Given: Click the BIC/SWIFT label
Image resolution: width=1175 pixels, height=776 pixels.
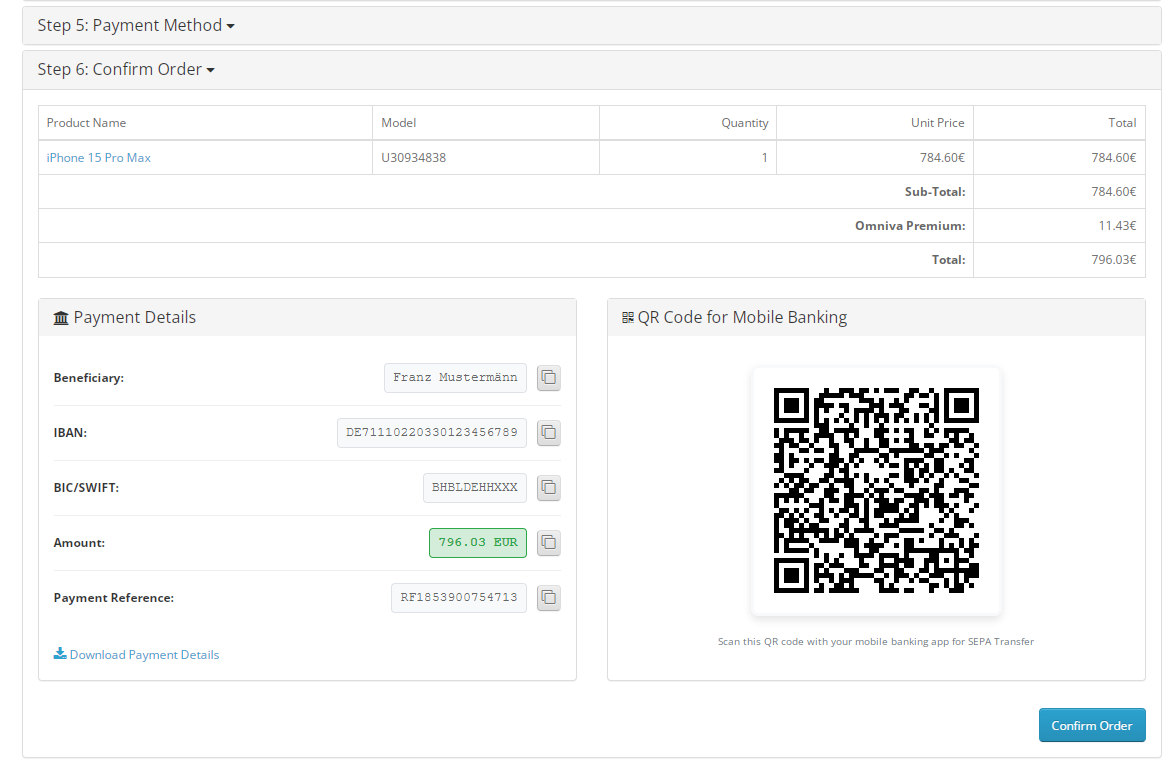Looking at the screenshot, I should [86, 488].
